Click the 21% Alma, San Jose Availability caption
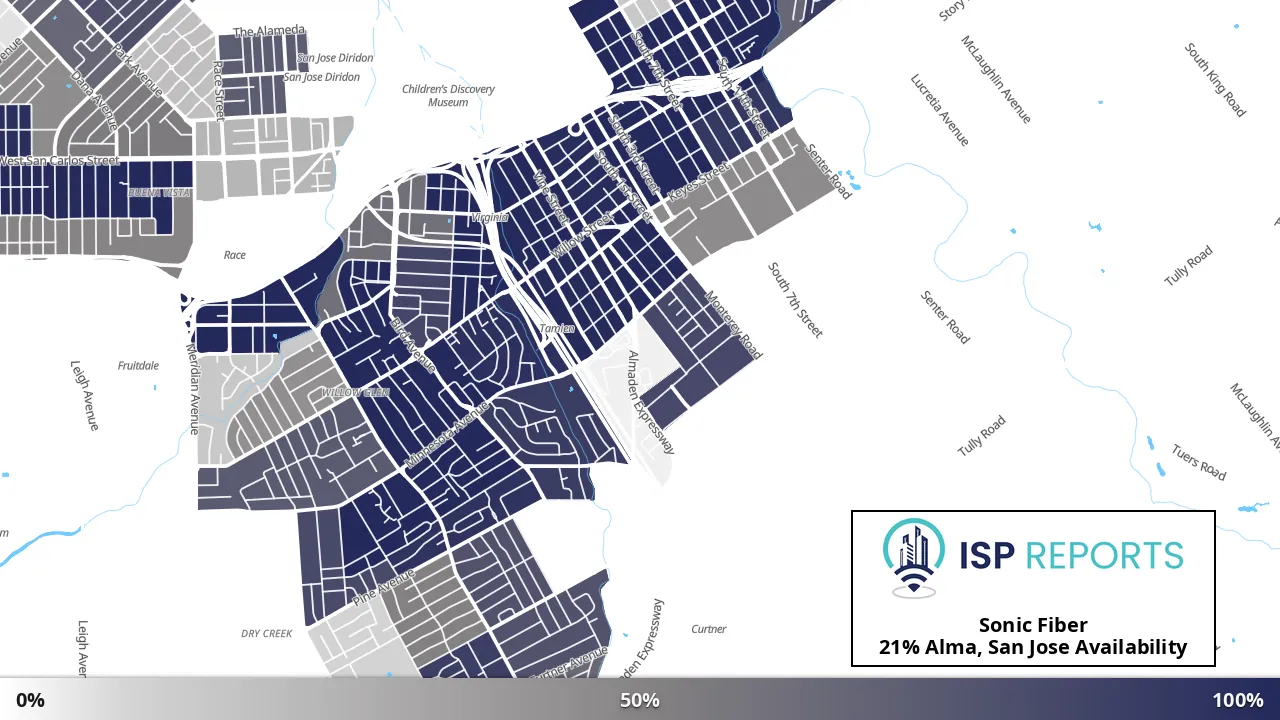 click(x=1033, y=647)
